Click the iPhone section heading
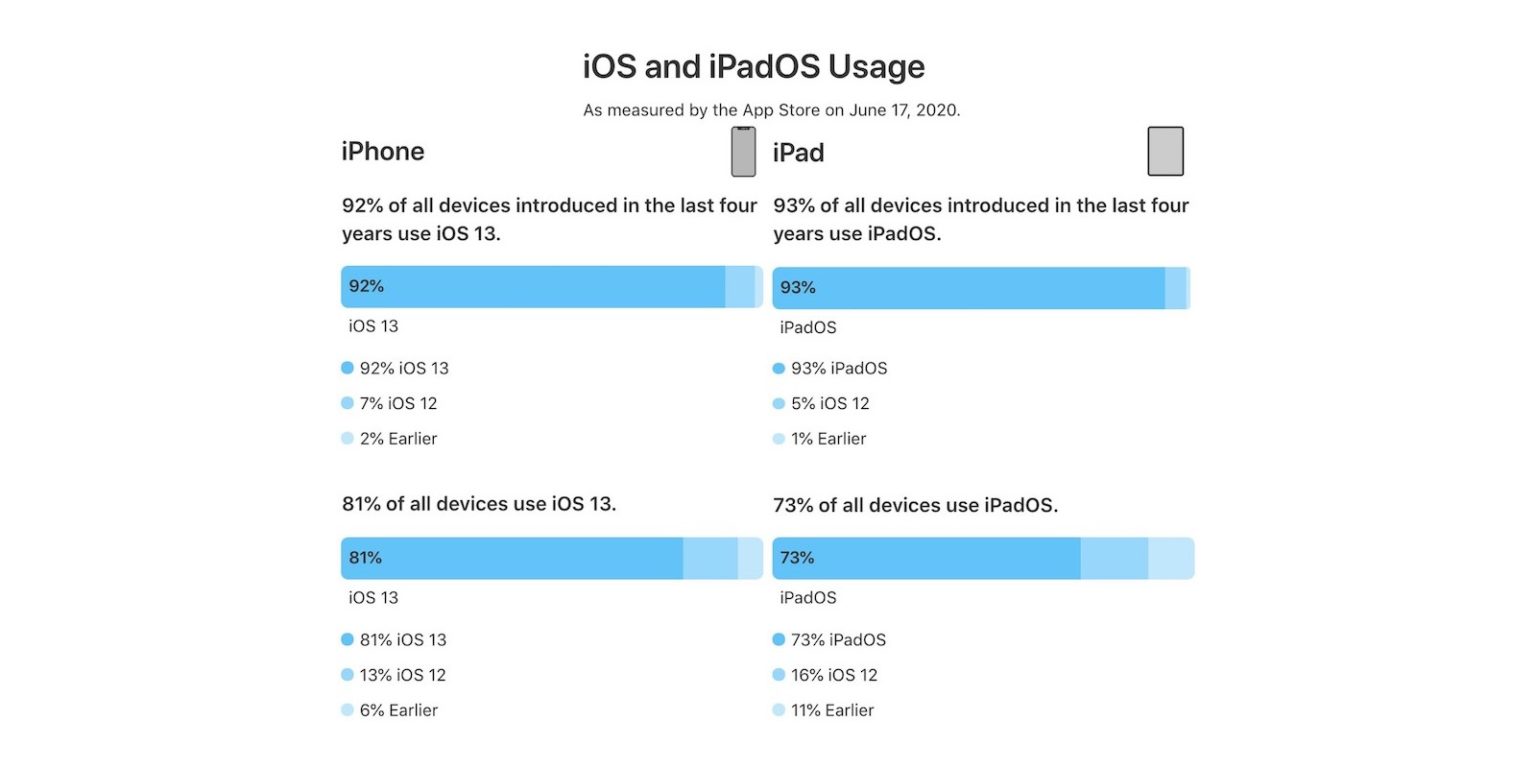Screen dimensions: 1536x768 click(x=383, y=152)
